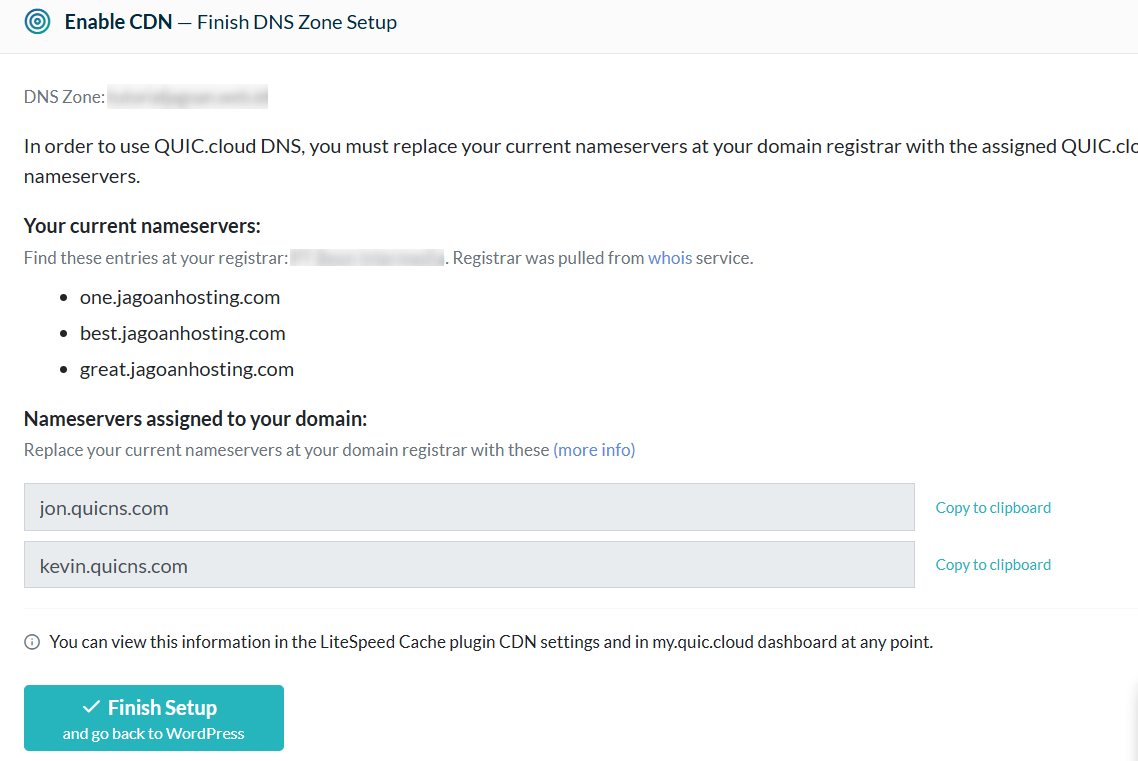
Task: Click the best.jagoanhosting.com entry
Action: (x=183, y=334)
